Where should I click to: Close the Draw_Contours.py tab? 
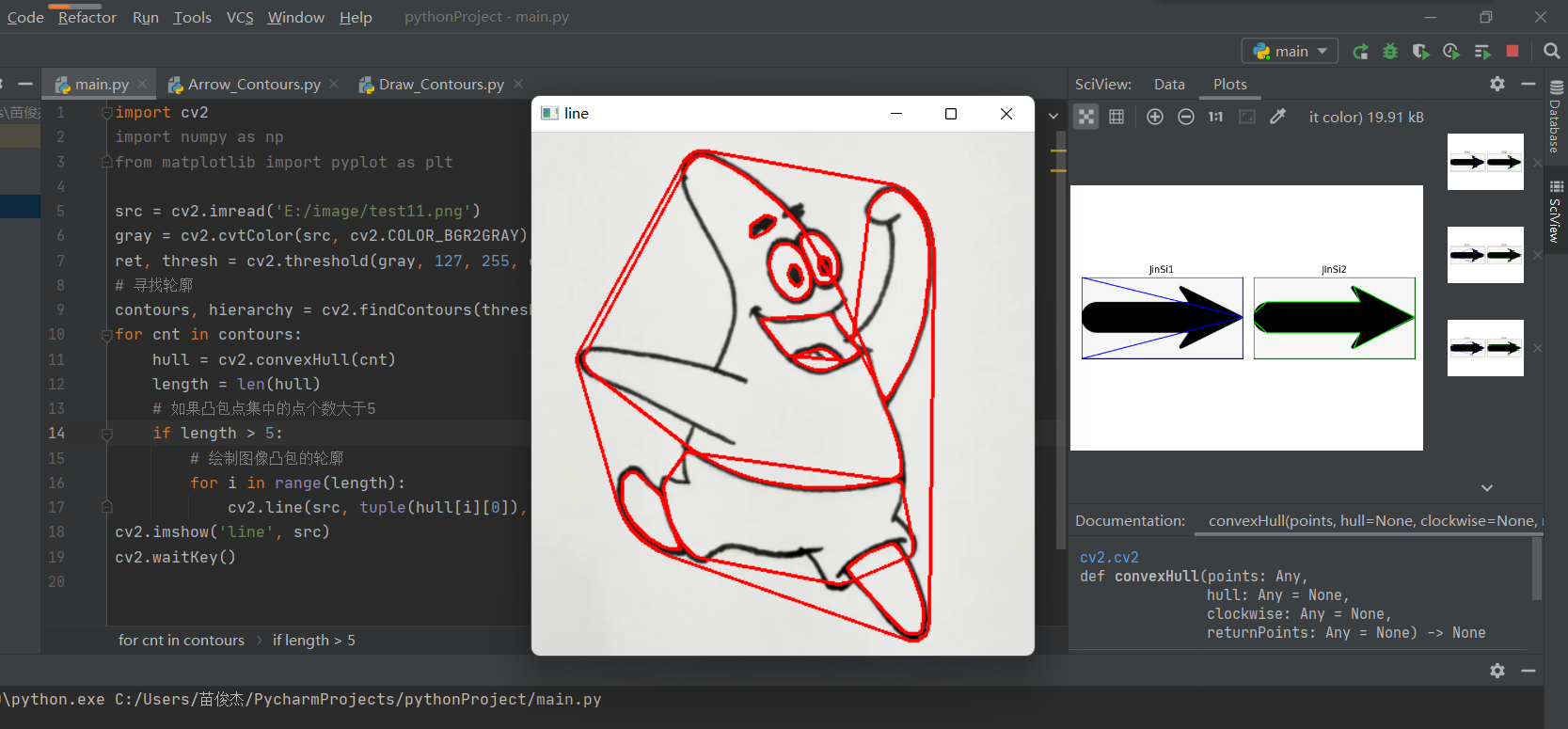518,84
